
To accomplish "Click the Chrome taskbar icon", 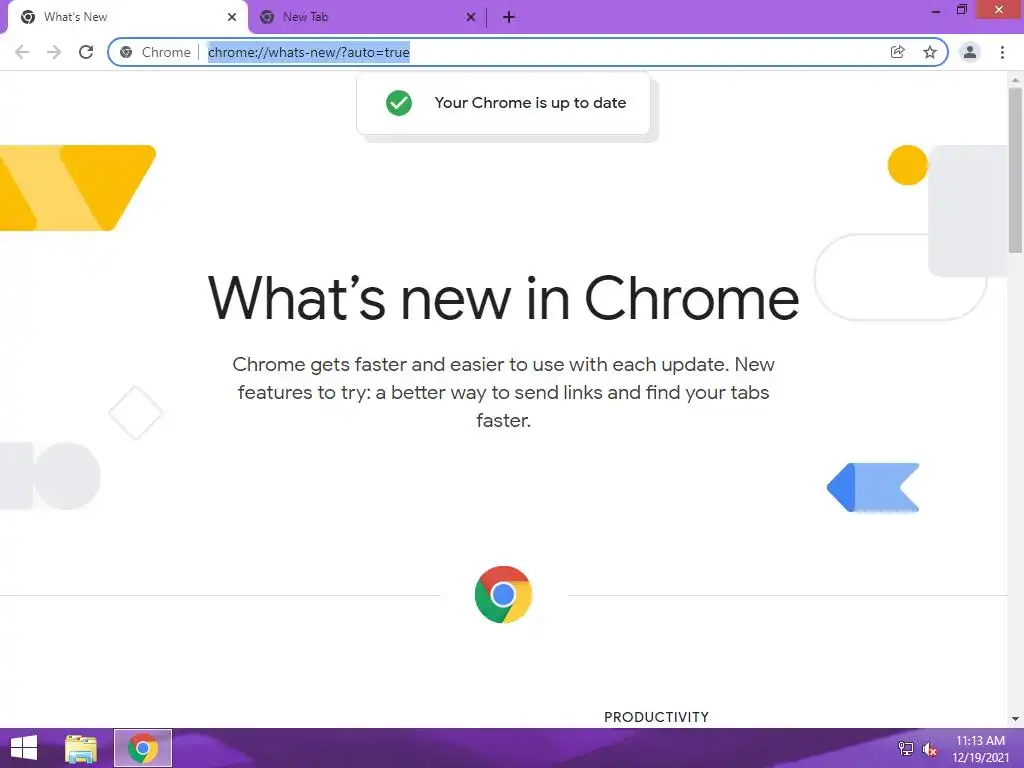I will click(143, 748).
